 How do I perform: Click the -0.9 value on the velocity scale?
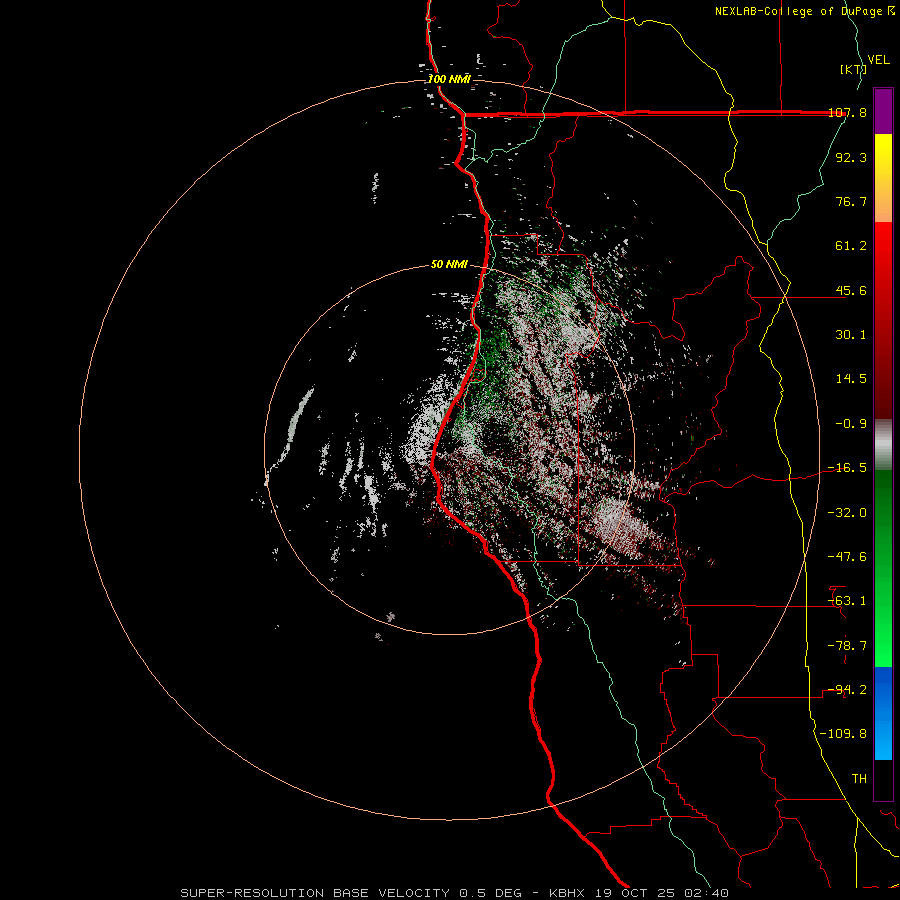(x=851, y=424)
